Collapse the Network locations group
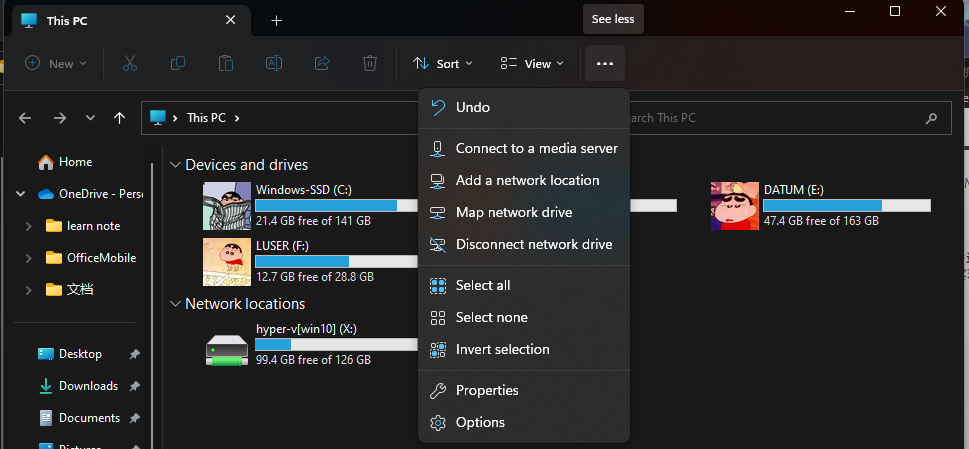Viewport: 969px width, 449px height. pyautogui.click(x=175, y=304)
